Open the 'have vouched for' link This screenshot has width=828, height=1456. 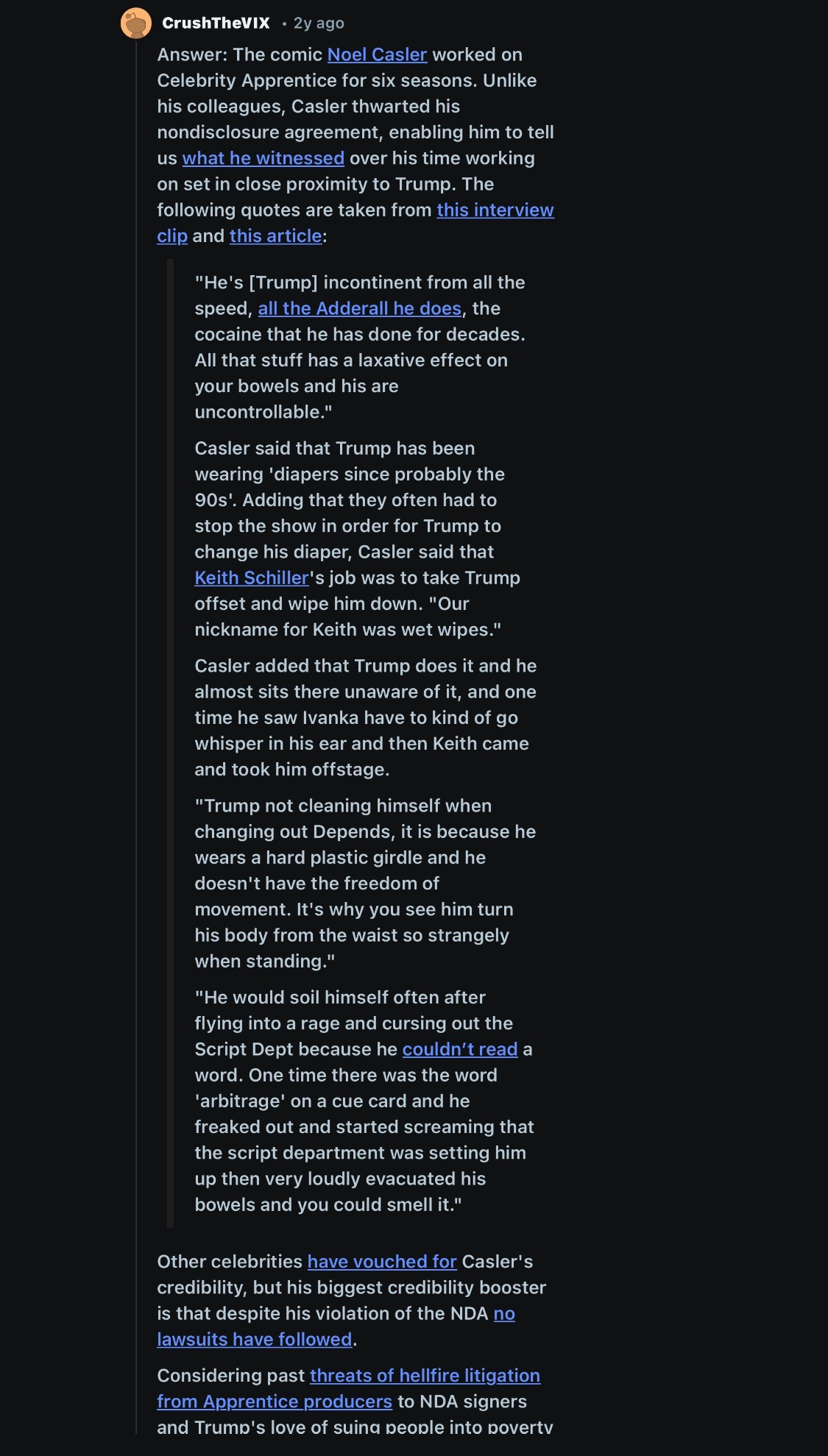[382, 1262]
